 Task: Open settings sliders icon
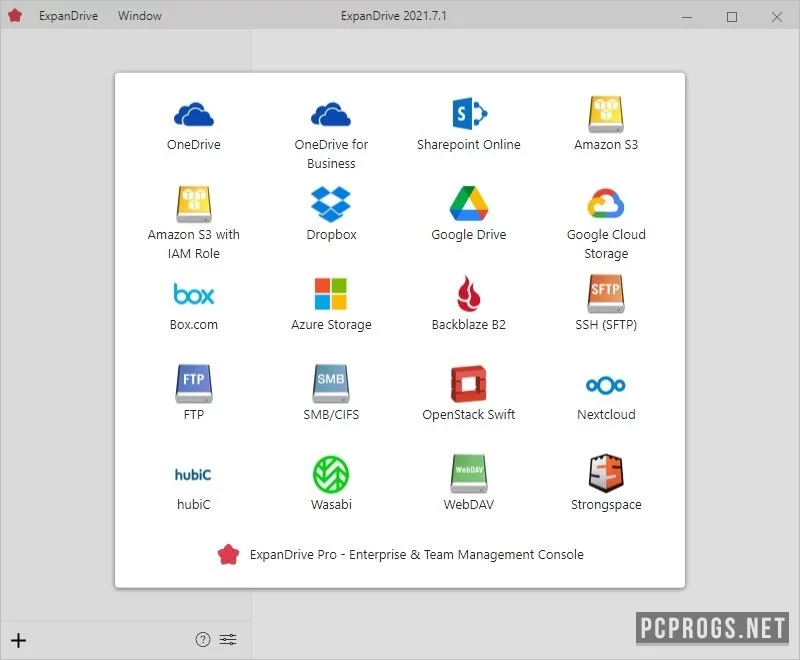click(228, 639)
